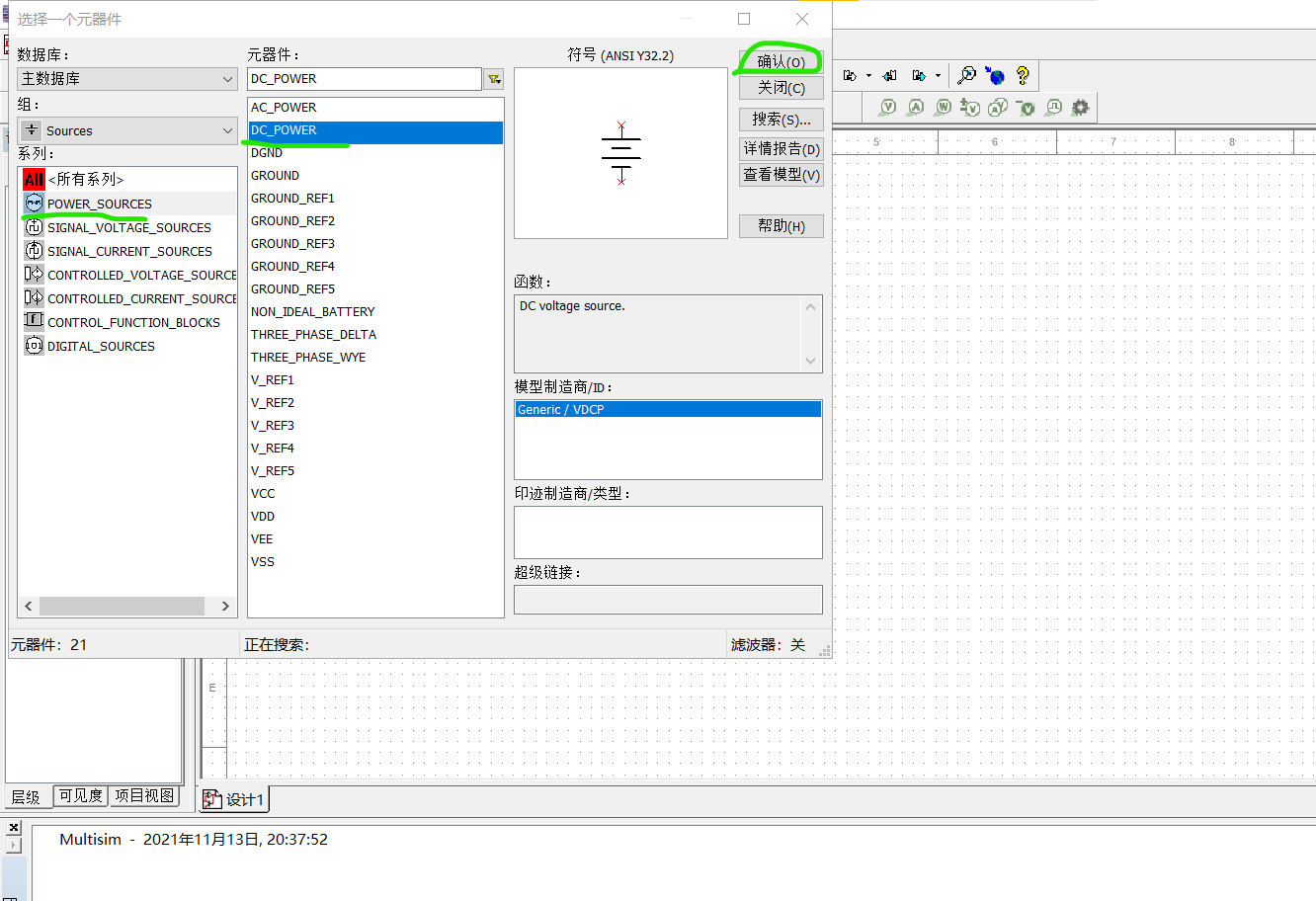Click the find-component magnifier icon

[966, 76]
